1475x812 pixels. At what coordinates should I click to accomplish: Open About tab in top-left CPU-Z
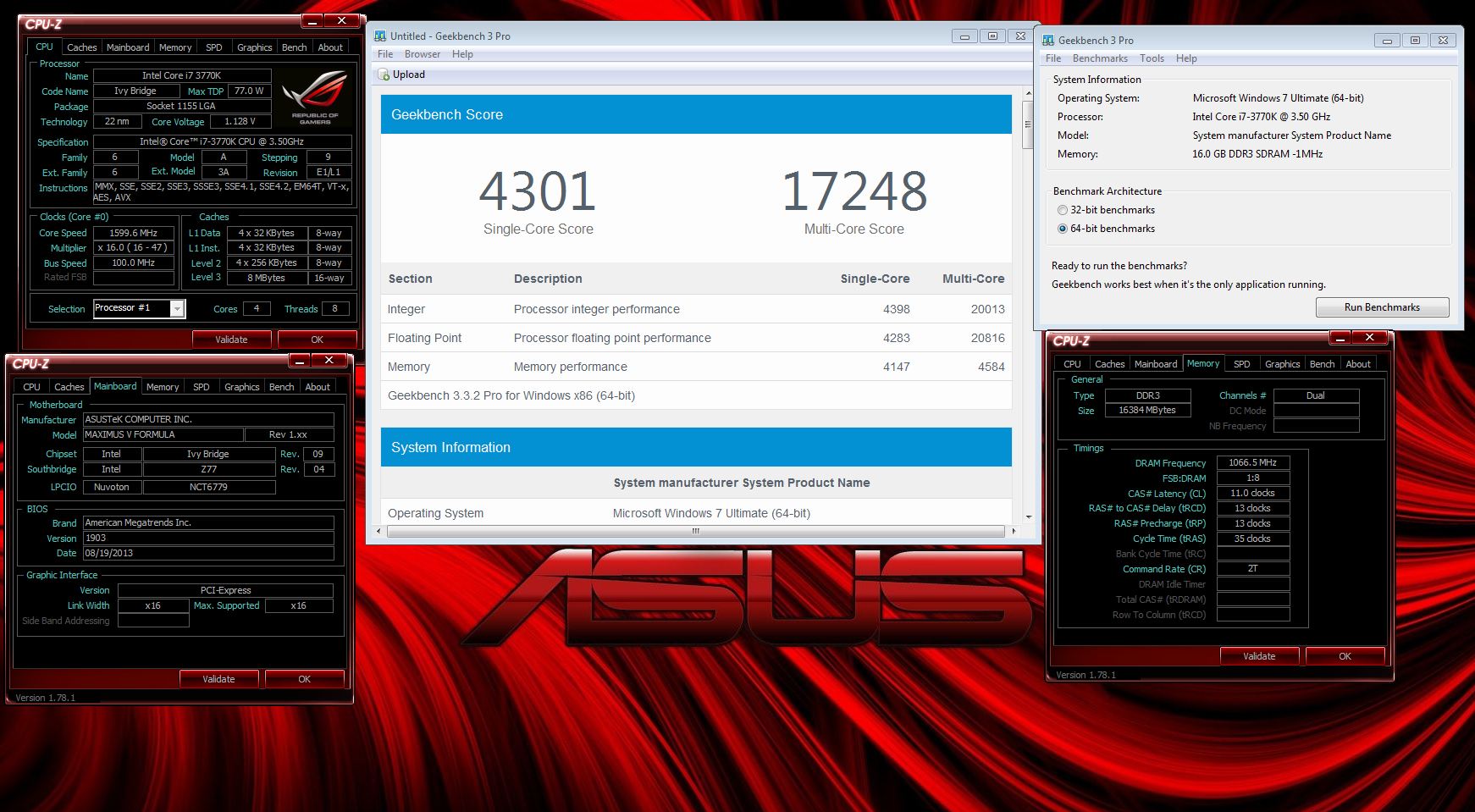[x=330, y=47]
